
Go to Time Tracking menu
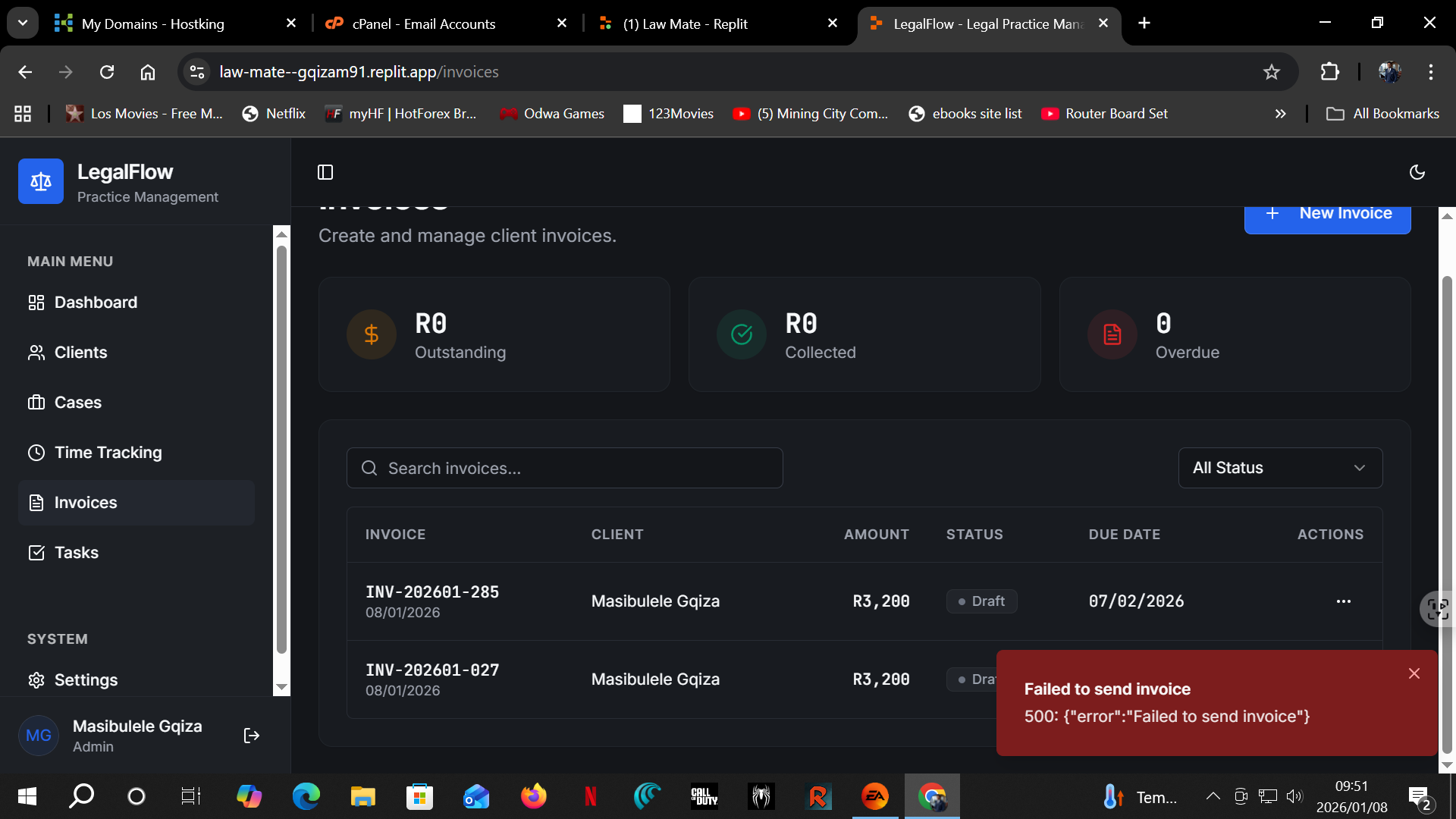[x=108, y=453]
